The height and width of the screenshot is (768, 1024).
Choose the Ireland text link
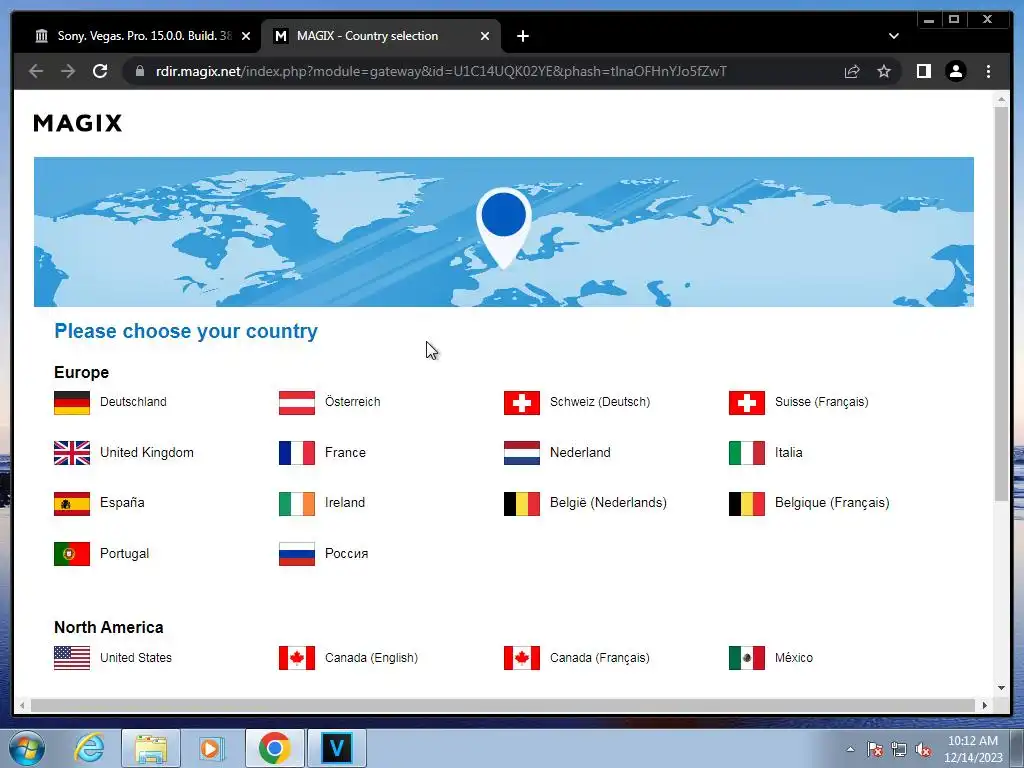pyautogui.click(x=345, y=503)
